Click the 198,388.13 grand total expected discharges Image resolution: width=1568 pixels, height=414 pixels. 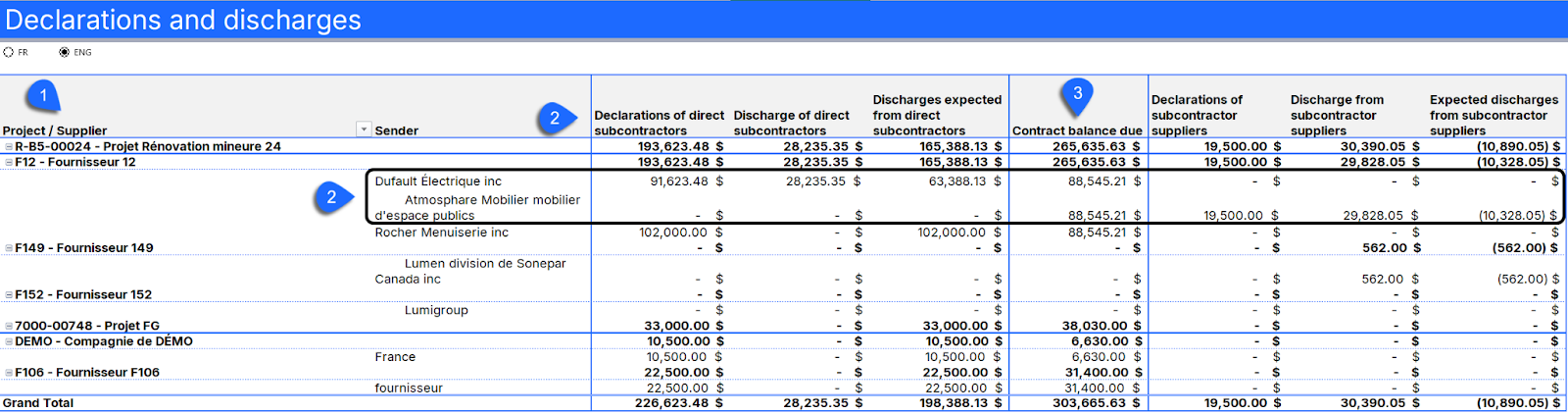[951, 403]
